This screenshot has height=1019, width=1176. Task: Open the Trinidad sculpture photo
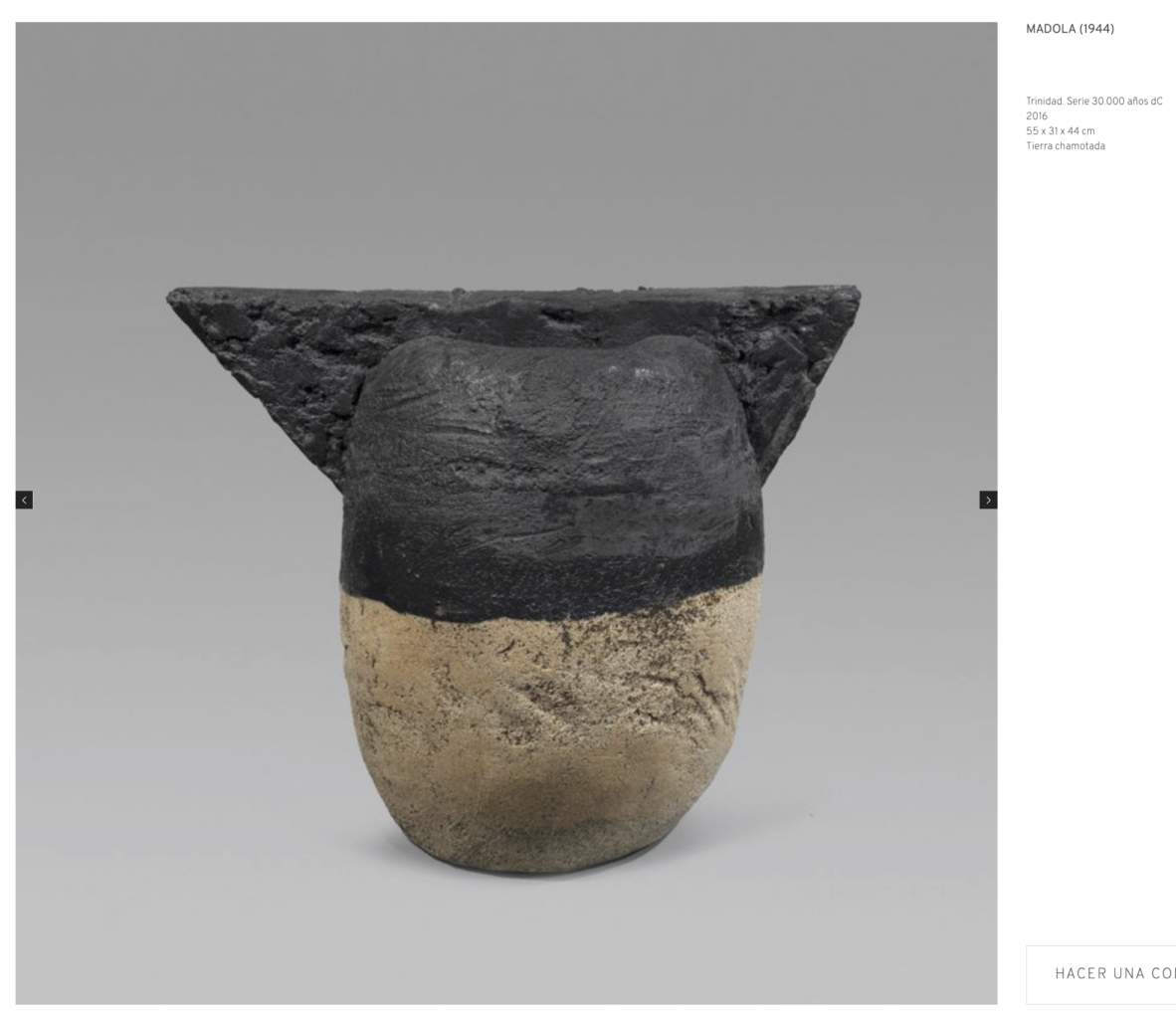506,513
